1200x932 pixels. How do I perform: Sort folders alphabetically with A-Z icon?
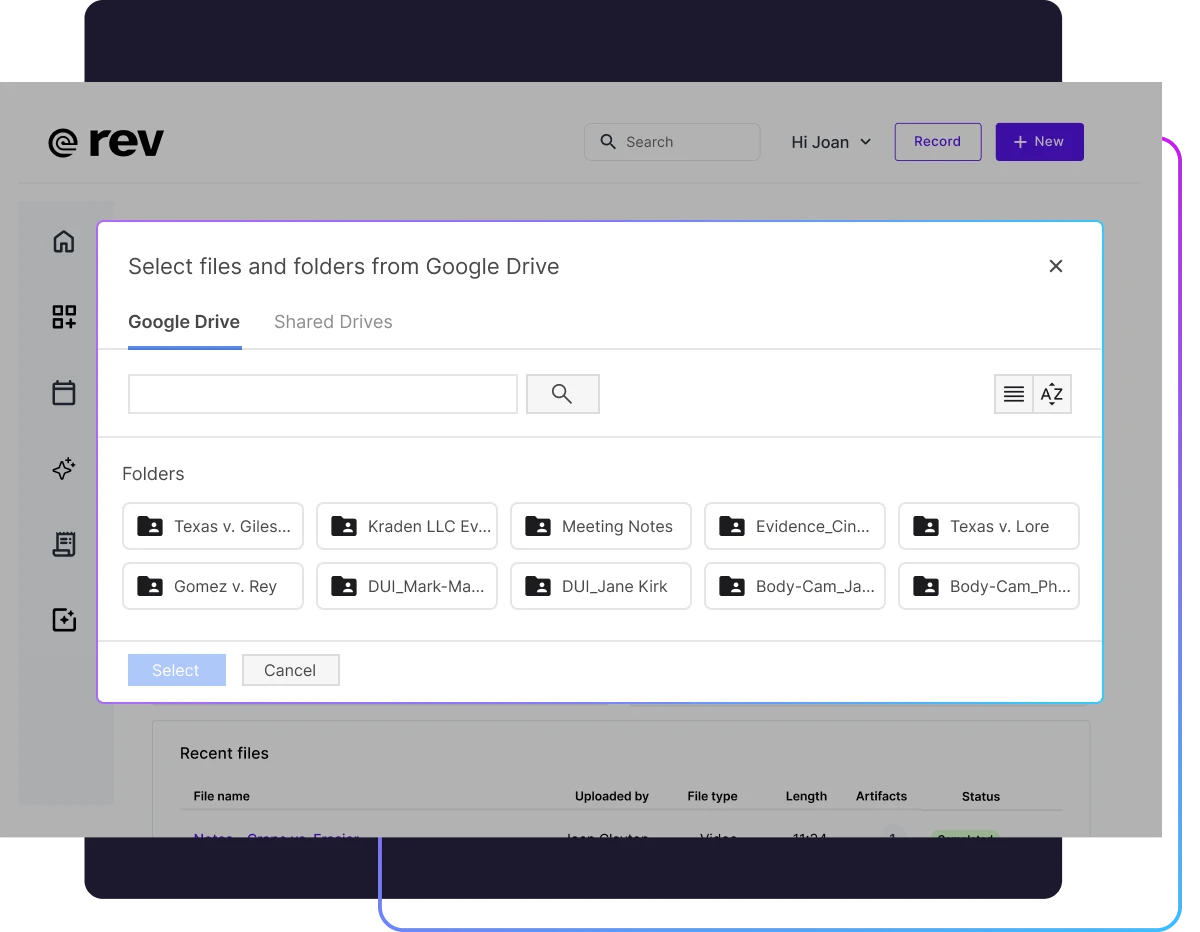1051,394
